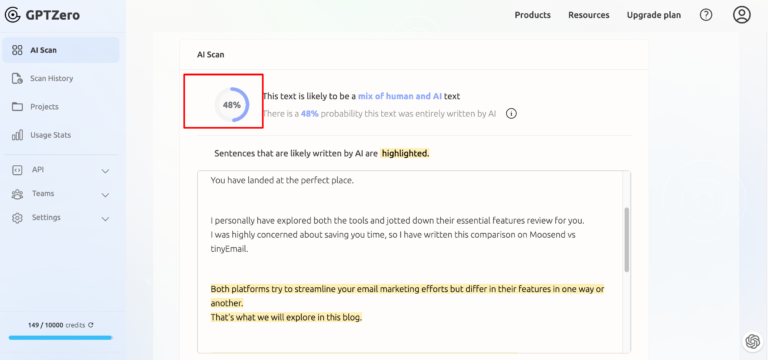Click highlighted "That's what we will explore"
Image resolution: width=768 pixels, height=360 pixels.
pyautogui.click(x=287, y=317)
